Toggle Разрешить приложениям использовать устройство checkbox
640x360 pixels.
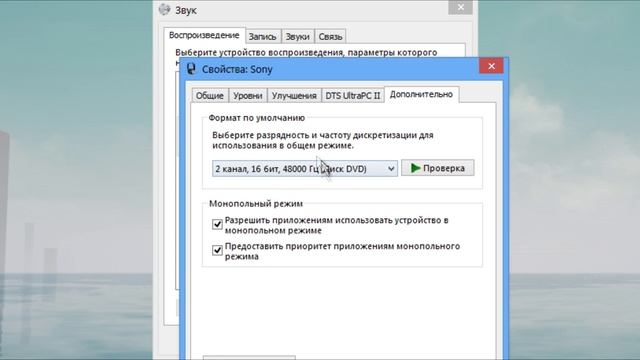click(x=217, y=224)
